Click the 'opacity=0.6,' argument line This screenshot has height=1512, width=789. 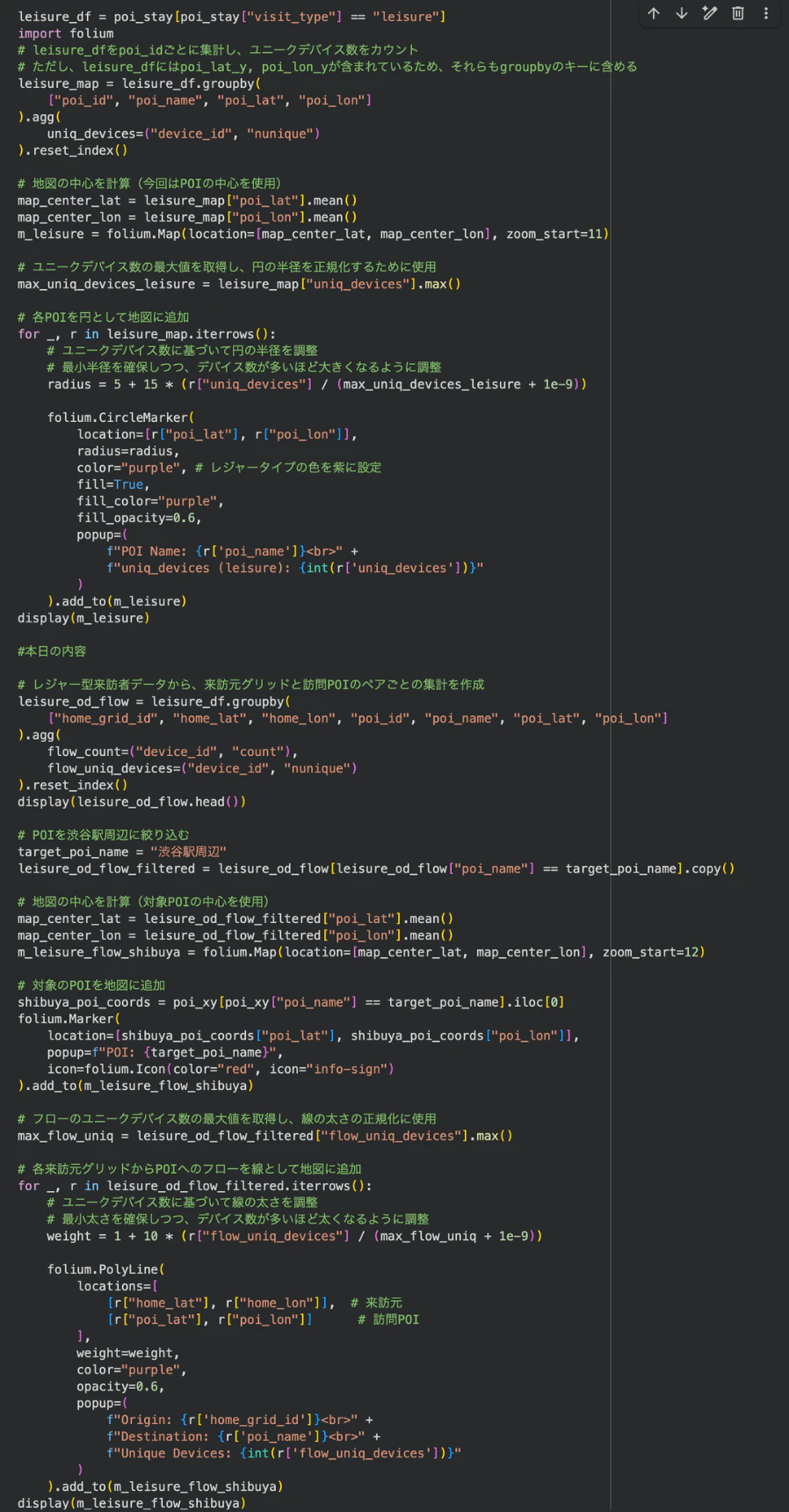[x=121, y=1386]
